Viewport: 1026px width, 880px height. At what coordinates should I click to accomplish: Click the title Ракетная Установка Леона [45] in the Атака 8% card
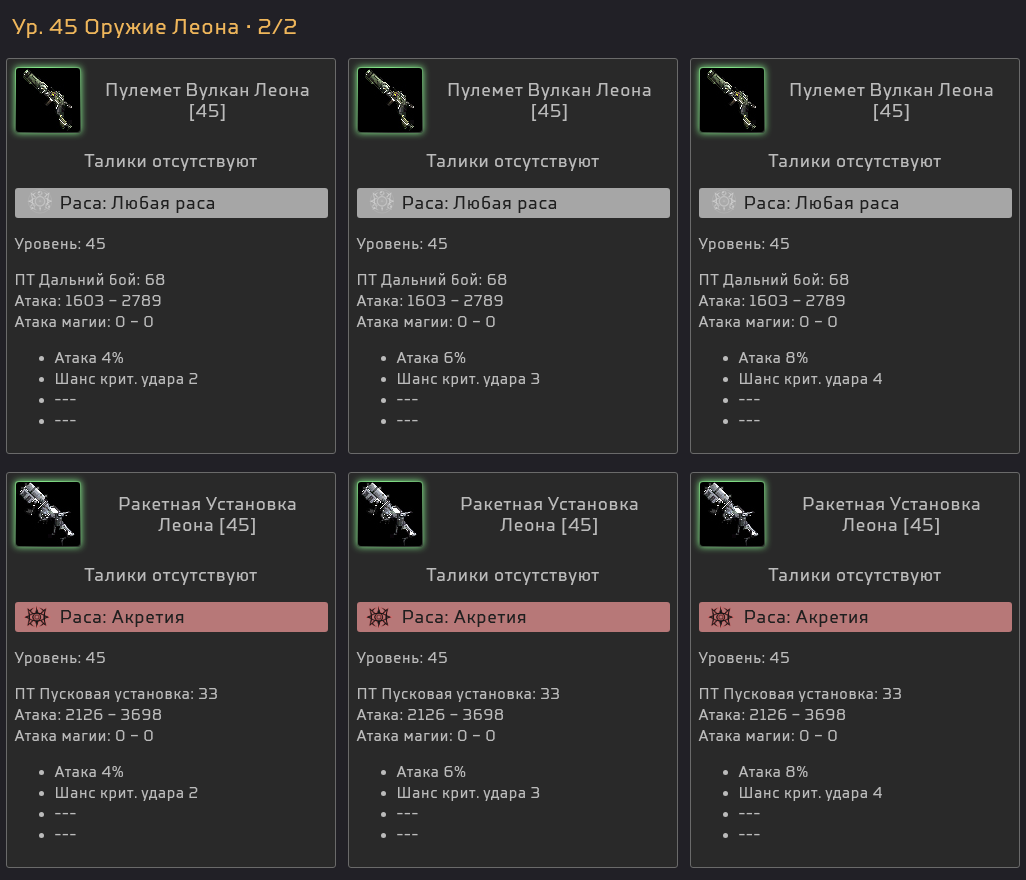[x=891, y=514]
